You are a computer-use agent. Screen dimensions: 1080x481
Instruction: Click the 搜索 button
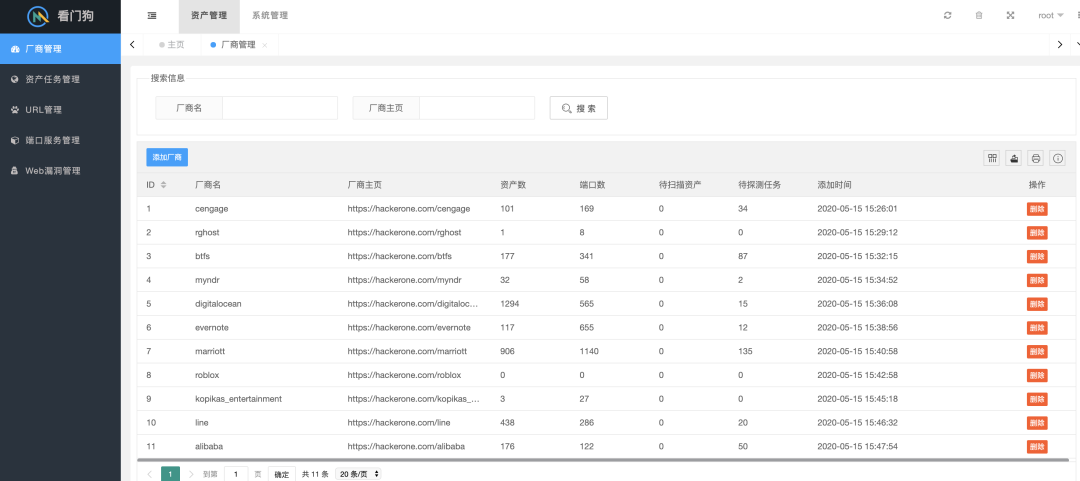[x=579, y=108]
